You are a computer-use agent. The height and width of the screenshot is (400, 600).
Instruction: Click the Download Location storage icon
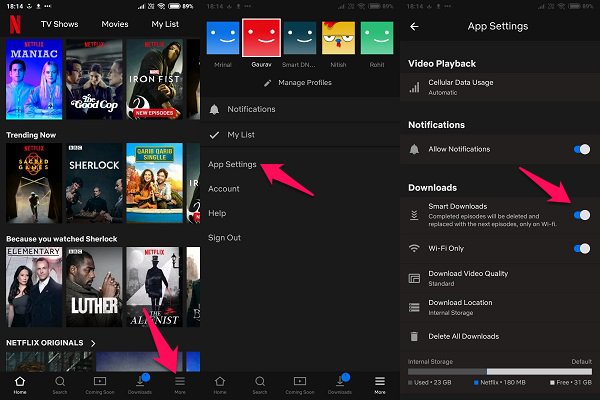click(414, 307)
